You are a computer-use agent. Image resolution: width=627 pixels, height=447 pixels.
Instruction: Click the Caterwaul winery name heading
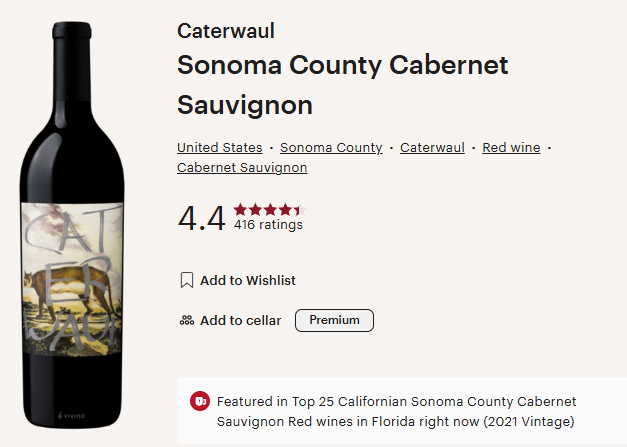tap(226, 31)
